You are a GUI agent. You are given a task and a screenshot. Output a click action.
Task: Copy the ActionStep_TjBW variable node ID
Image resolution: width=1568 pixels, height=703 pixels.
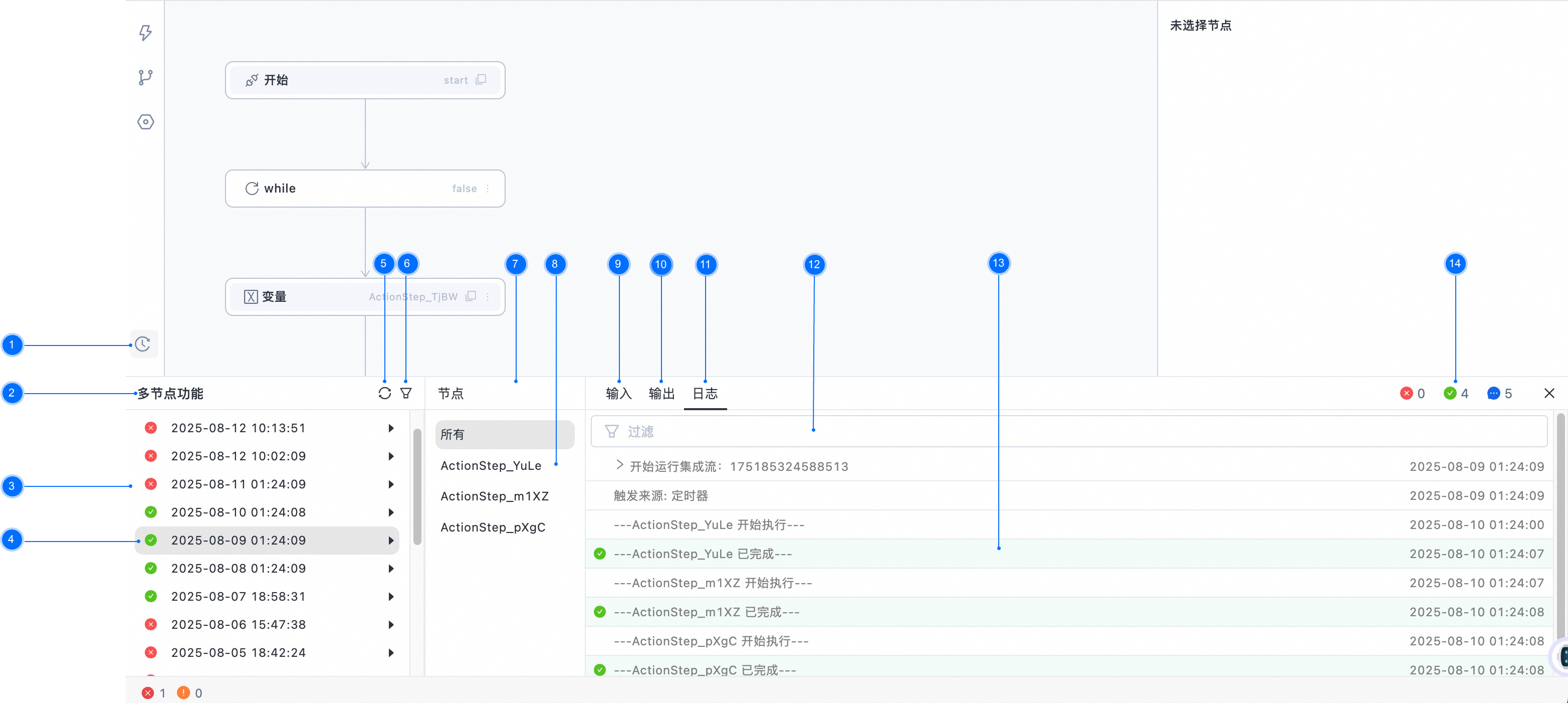point(471,297)
